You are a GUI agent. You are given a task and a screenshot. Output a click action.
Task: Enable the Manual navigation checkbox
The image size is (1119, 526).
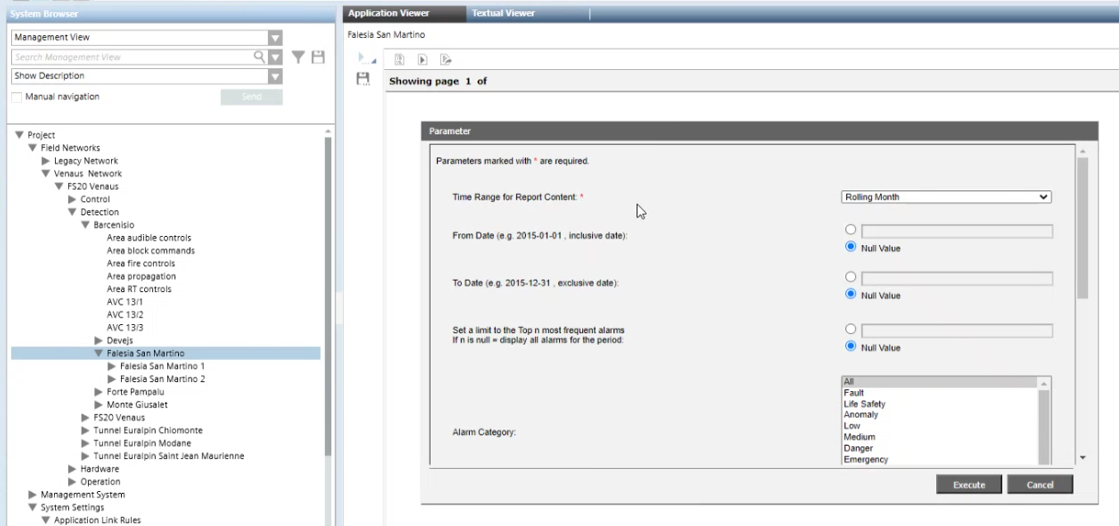coord(17,97)
